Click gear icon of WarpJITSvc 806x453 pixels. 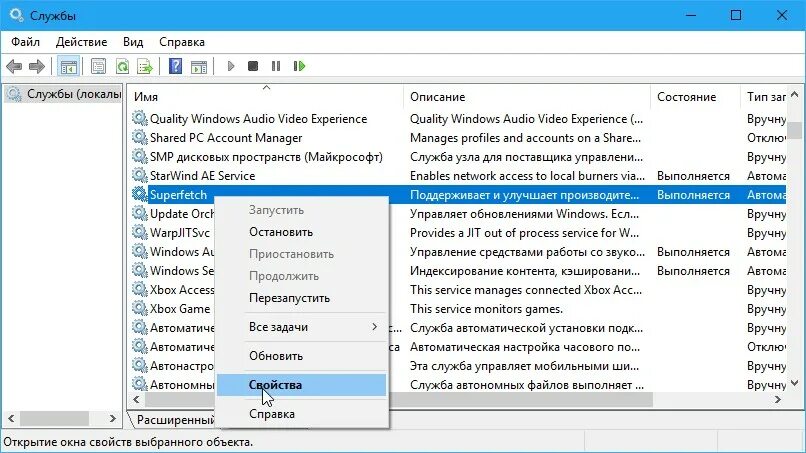pyautogui.click(x=139, y=232)
